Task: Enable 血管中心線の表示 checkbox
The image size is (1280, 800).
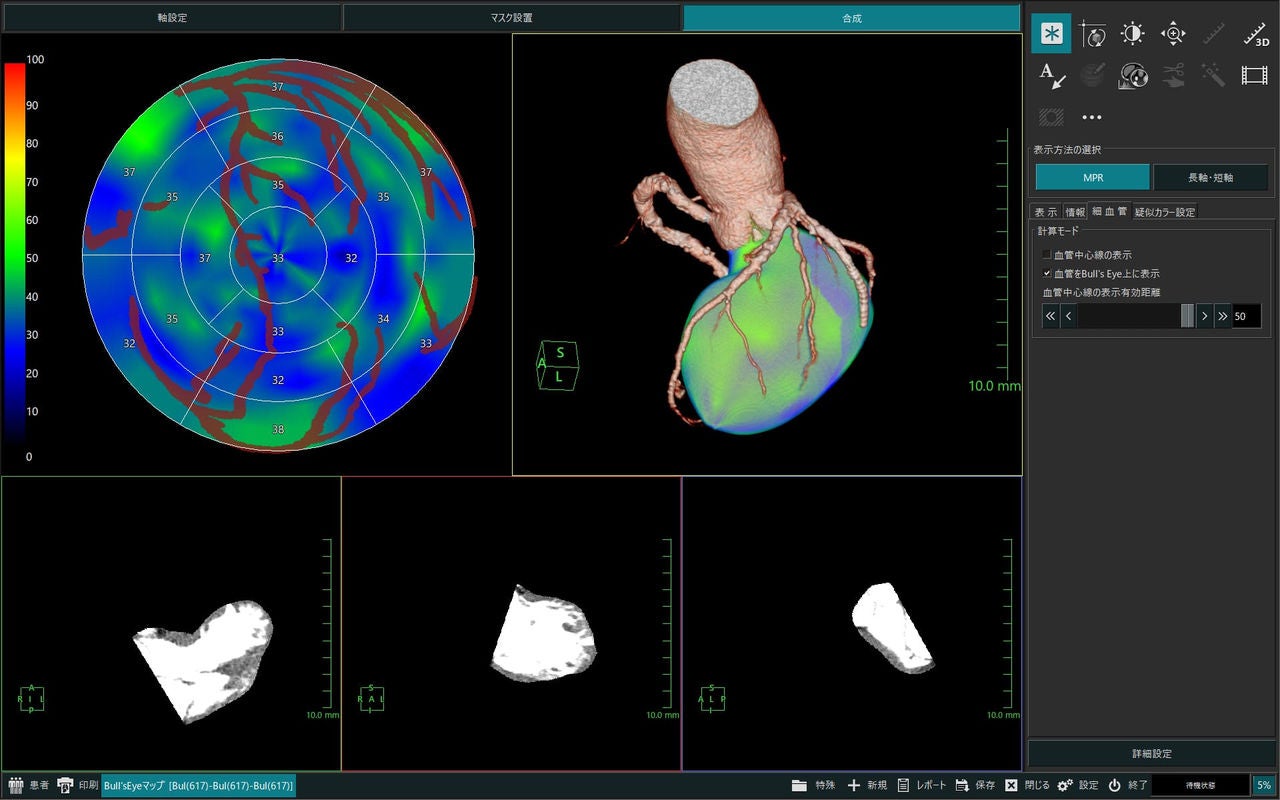Action: point(1047,255)
